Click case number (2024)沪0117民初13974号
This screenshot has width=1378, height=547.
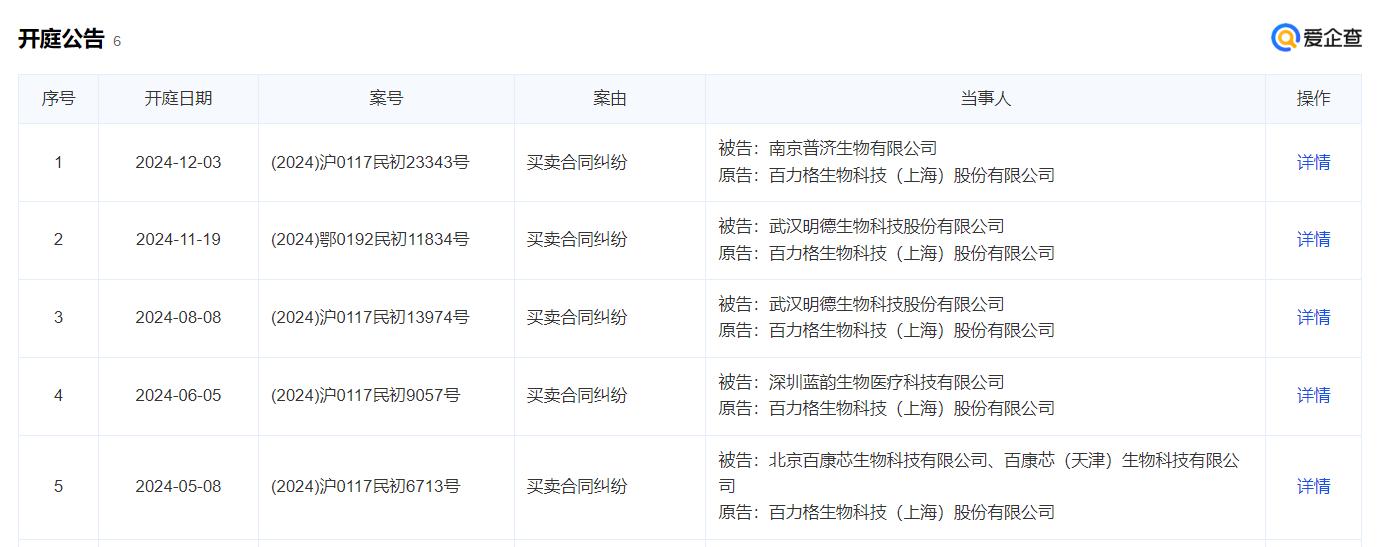370,317
